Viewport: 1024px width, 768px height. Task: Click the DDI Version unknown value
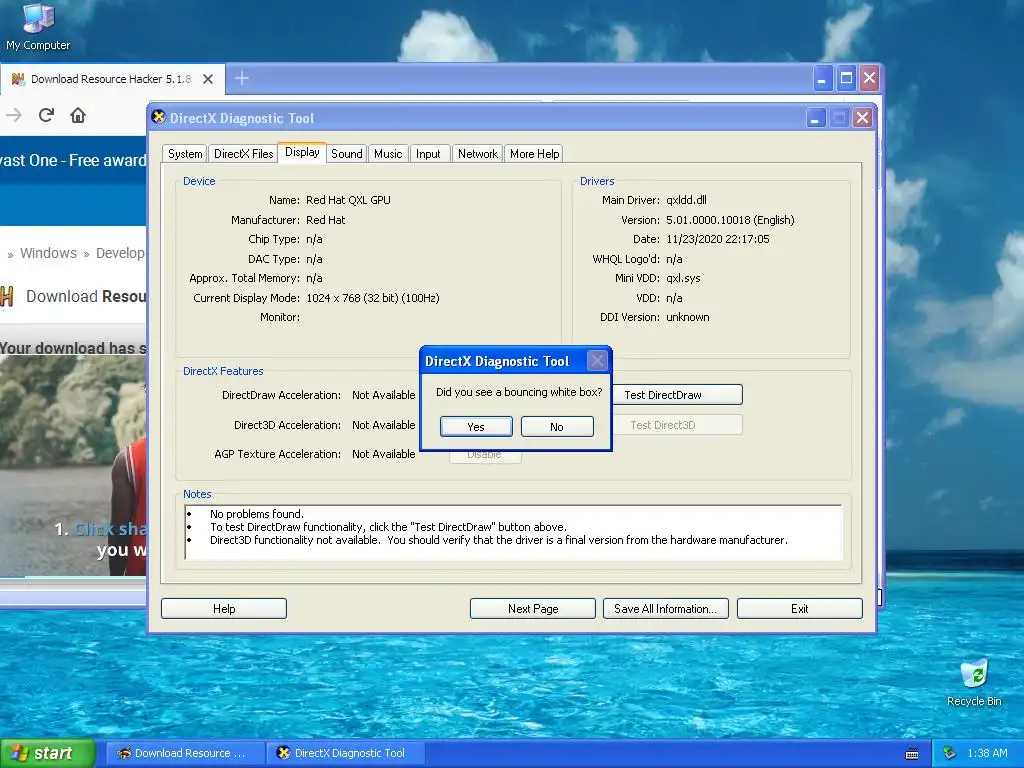click(687, 317)
